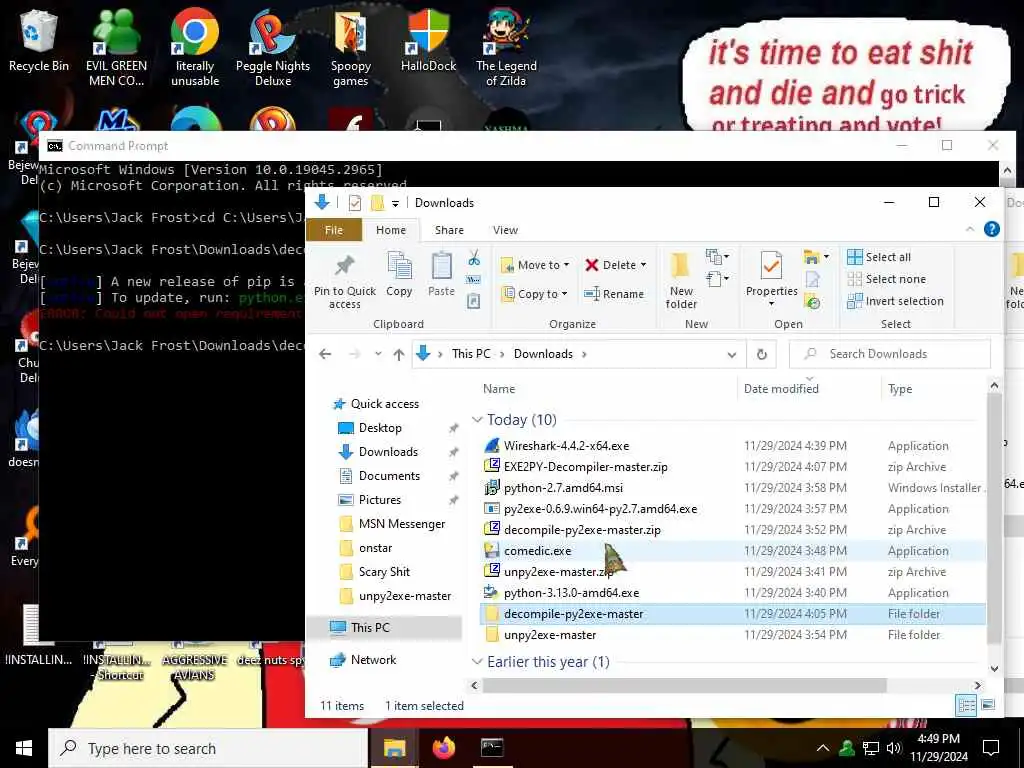Click Select all in ribbon
This screenshot has height=768, width=1024.
[x=878, y=257]
